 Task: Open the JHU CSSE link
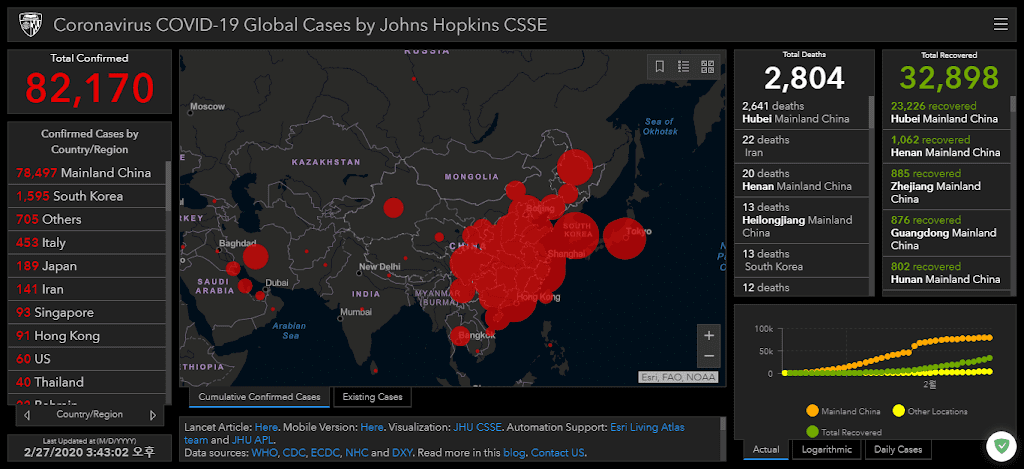click(477, 427)
